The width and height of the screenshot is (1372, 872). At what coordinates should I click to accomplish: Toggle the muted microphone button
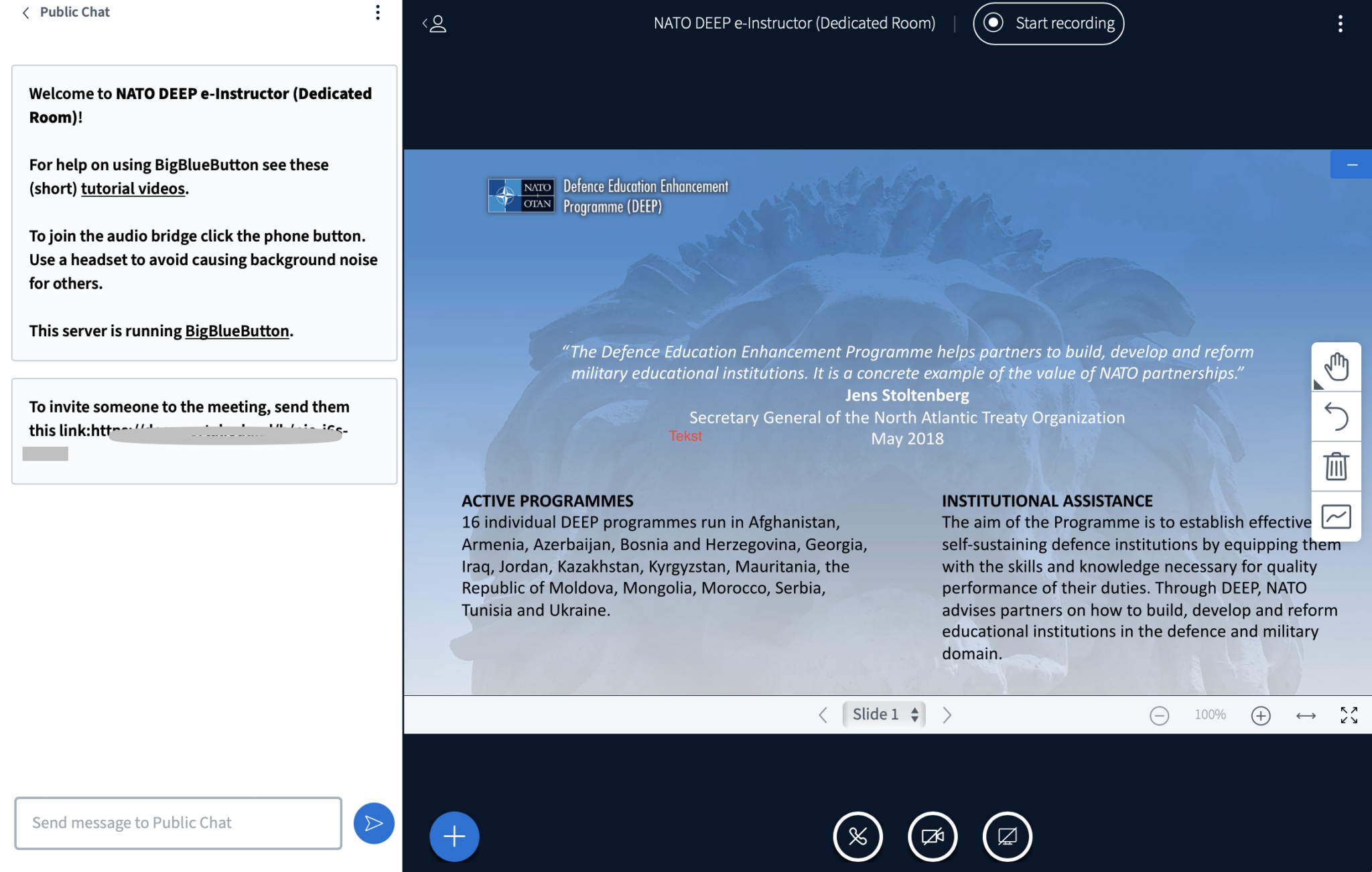[857, 836]
